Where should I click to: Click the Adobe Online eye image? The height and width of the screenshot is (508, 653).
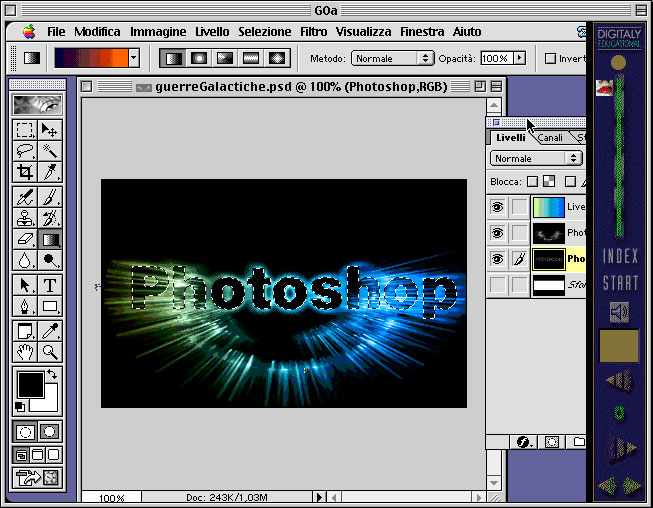click(x=37, y=104)
